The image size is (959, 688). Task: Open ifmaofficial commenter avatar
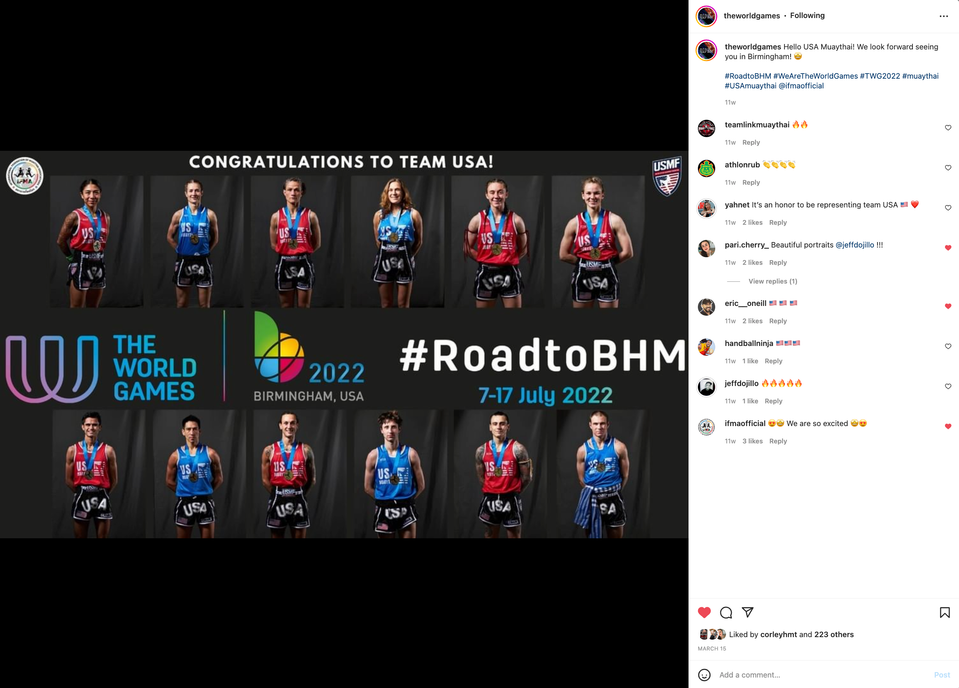[x=706, y=427]
